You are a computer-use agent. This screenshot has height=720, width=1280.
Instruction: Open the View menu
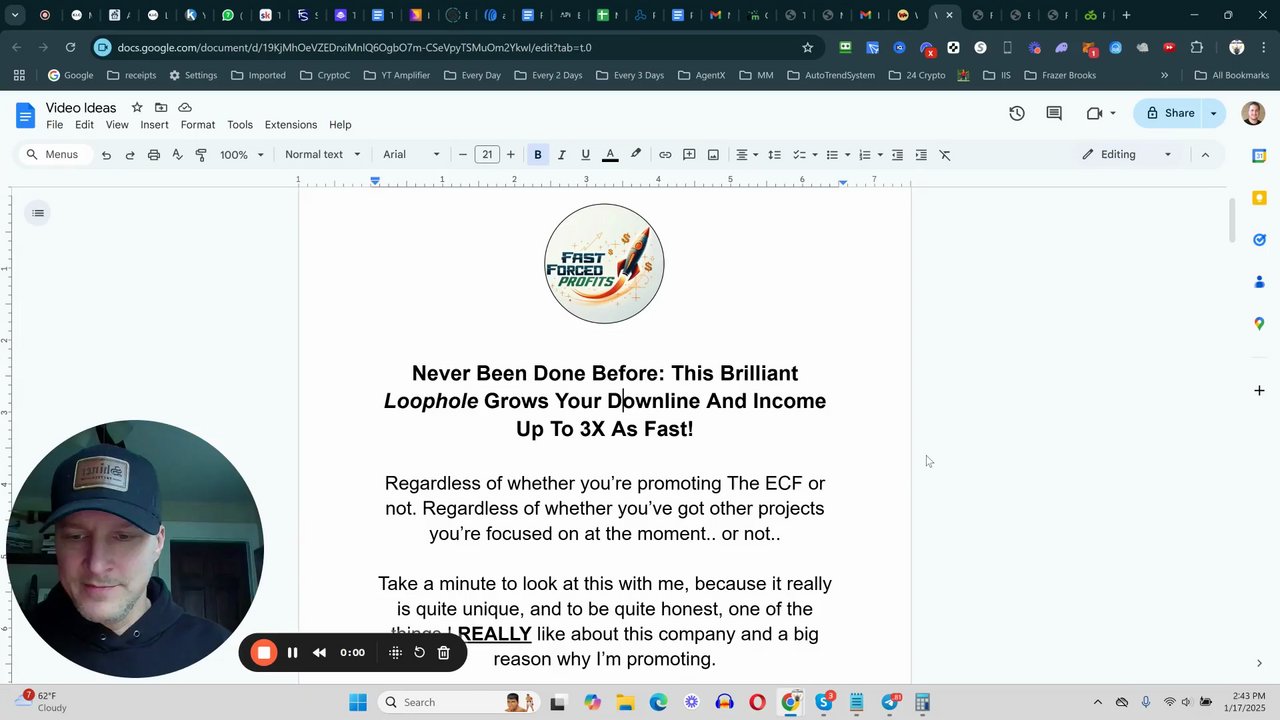(x=117, y=125)
